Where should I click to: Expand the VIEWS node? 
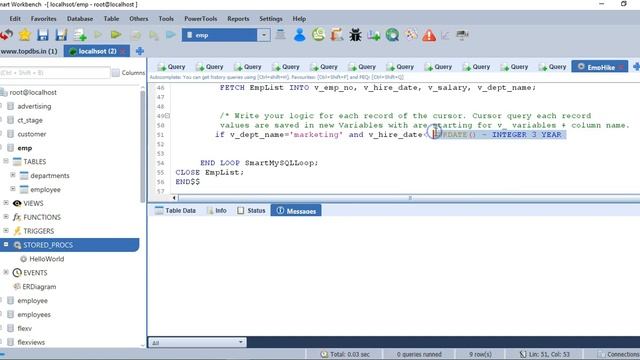(6, 203)
